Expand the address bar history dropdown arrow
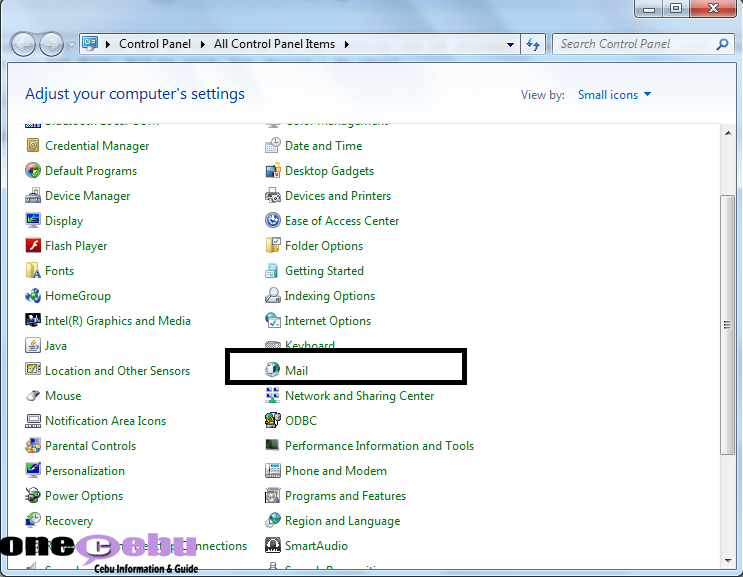 [510, 45]
